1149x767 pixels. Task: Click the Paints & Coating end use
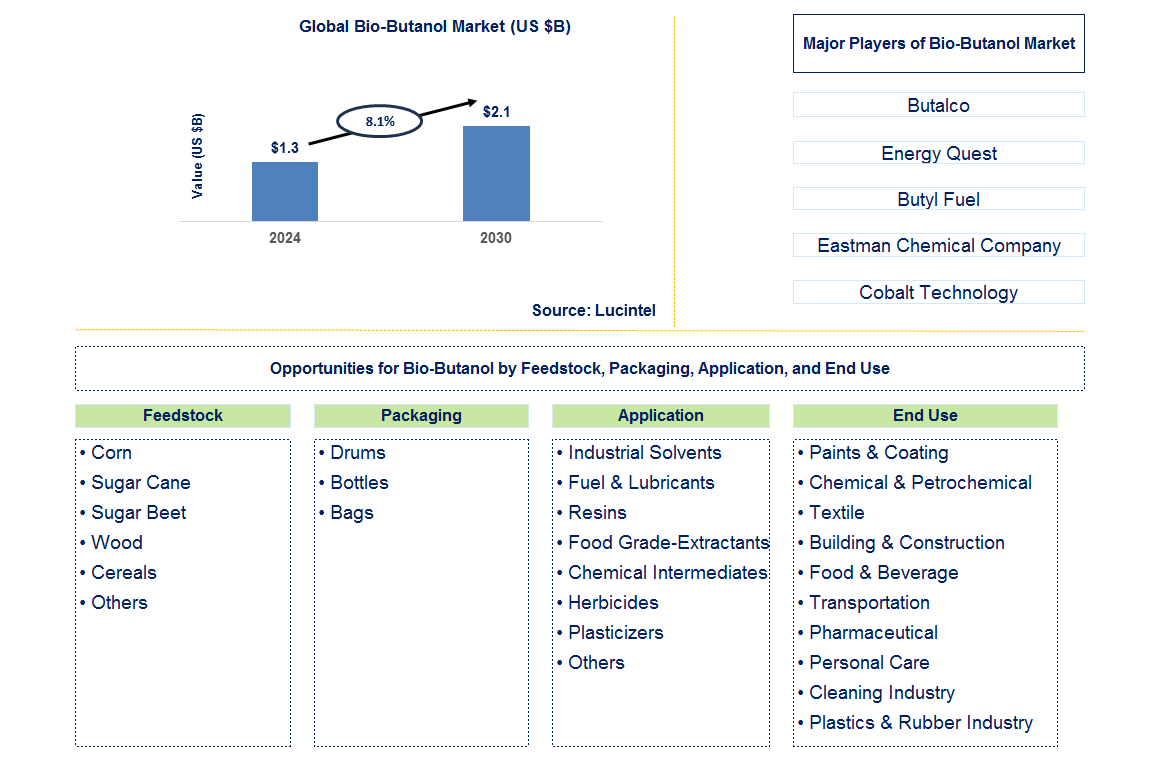(x=878, y=452)
